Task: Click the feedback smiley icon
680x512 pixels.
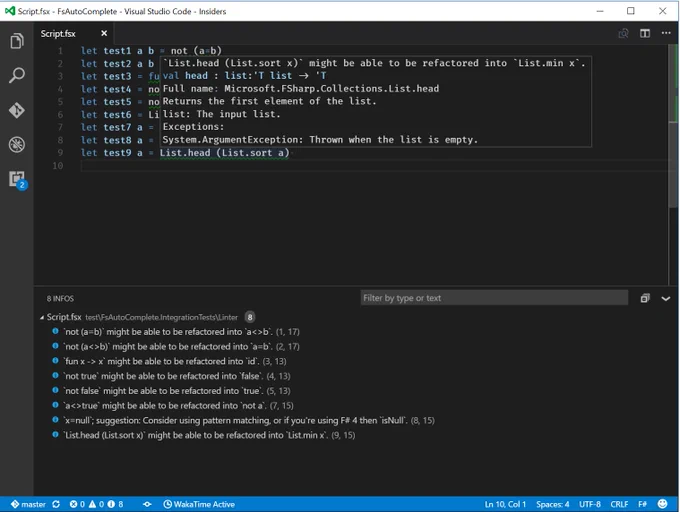Action: pos(662,504)
